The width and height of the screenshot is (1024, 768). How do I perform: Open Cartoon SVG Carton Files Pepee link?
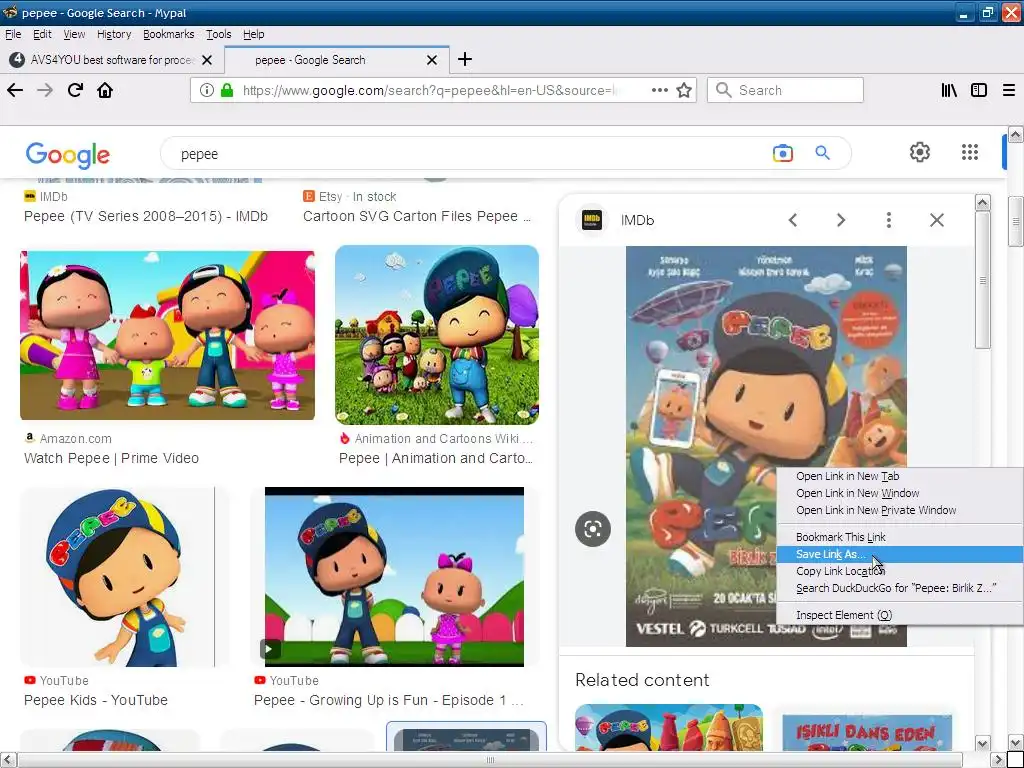click(417, 216)
